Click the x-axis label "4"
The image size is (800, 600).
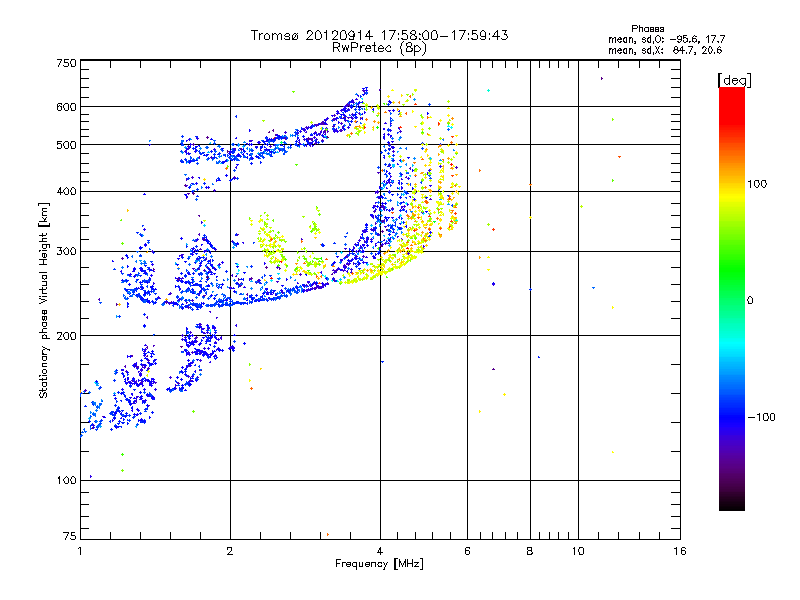coord(380,551)
